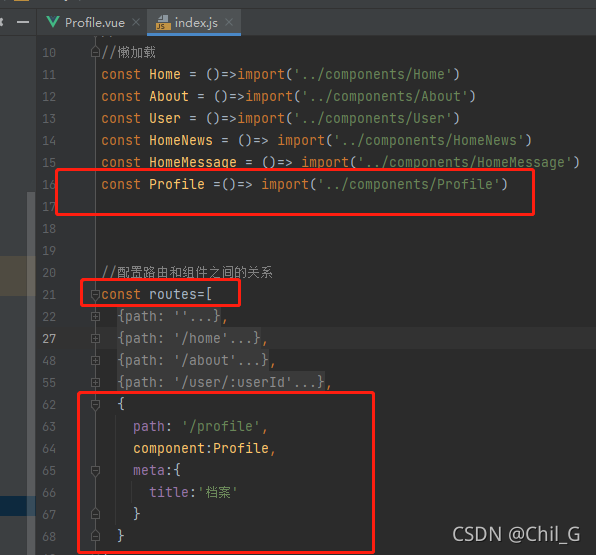Collapse the profile route object at line 62
The image size is (596, 555).
(95, 405)
